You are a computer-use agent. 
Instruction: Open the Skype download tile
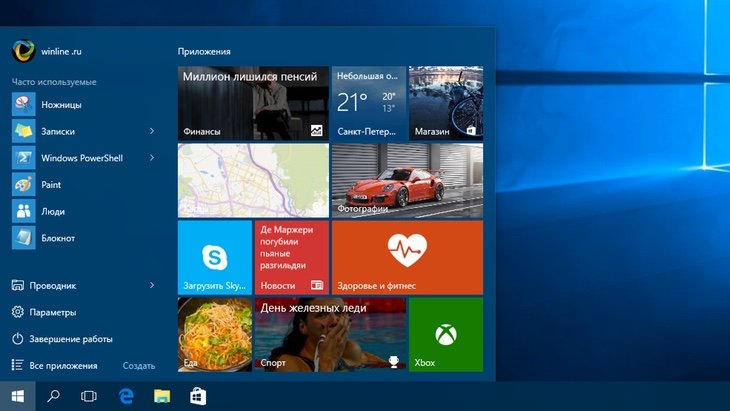point(215,257)
